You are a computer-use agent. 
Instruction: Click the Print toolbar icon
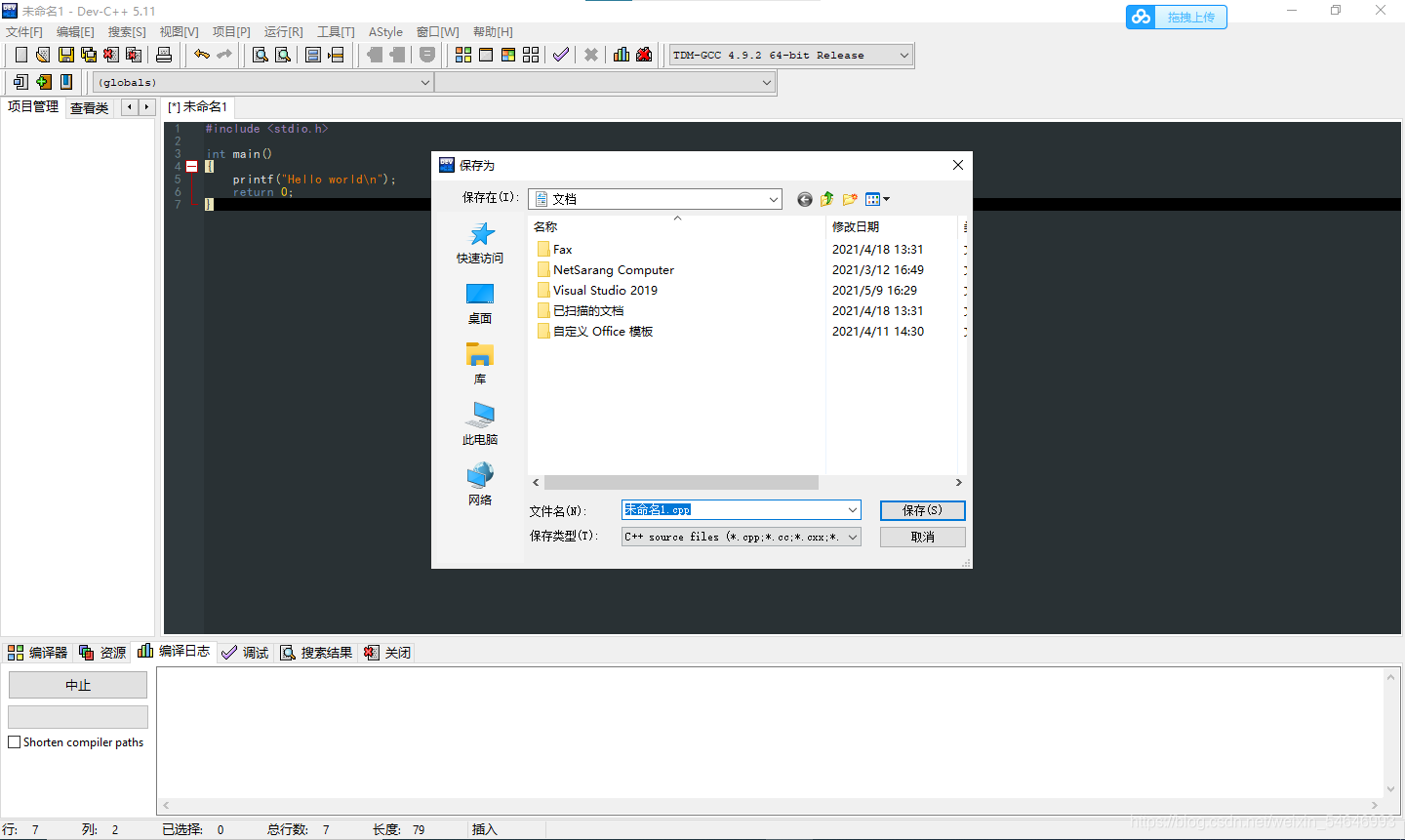pos(164,55)
